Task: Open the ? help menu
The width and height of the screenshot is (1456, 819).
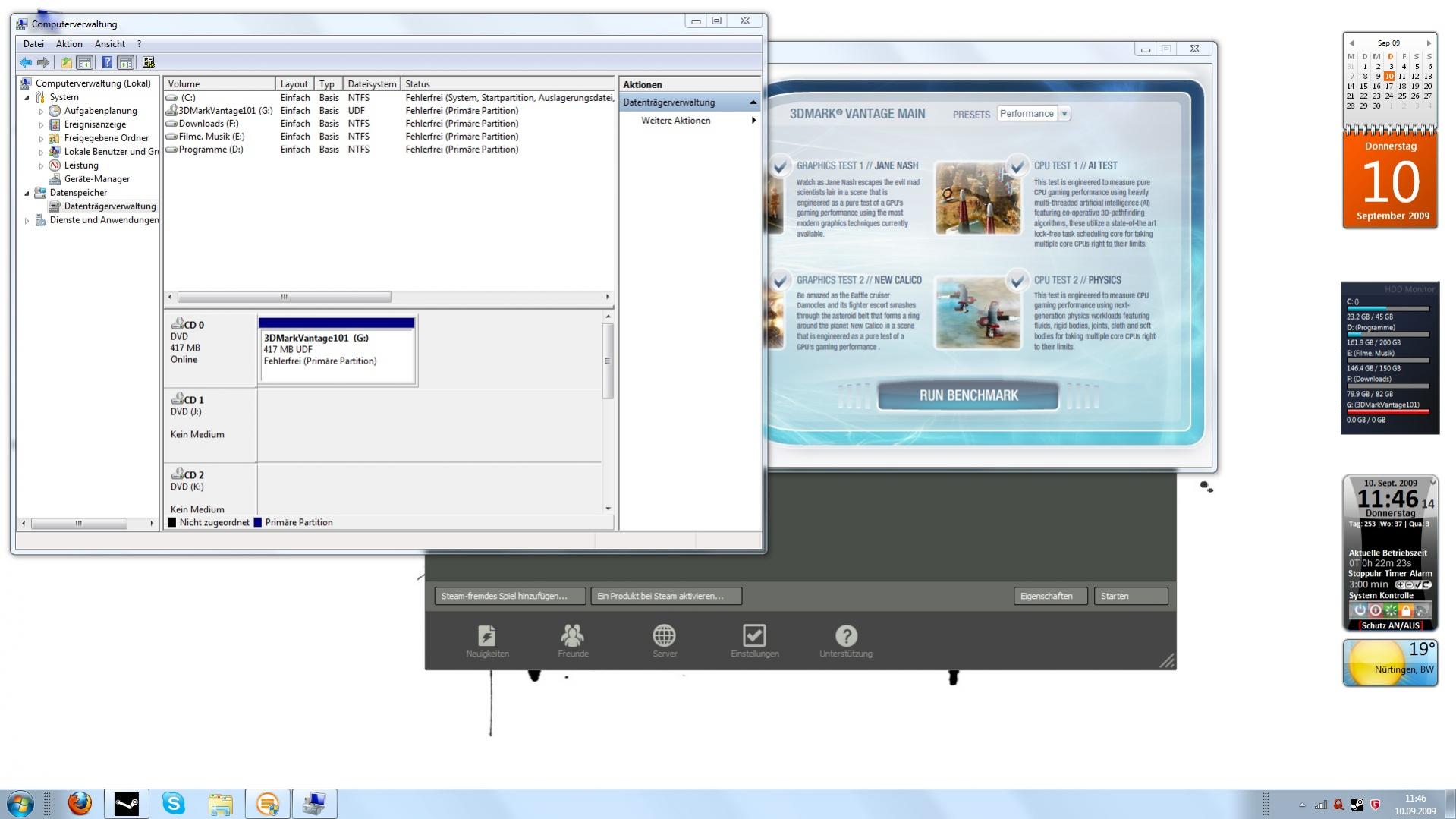Action: pos(139,44)
